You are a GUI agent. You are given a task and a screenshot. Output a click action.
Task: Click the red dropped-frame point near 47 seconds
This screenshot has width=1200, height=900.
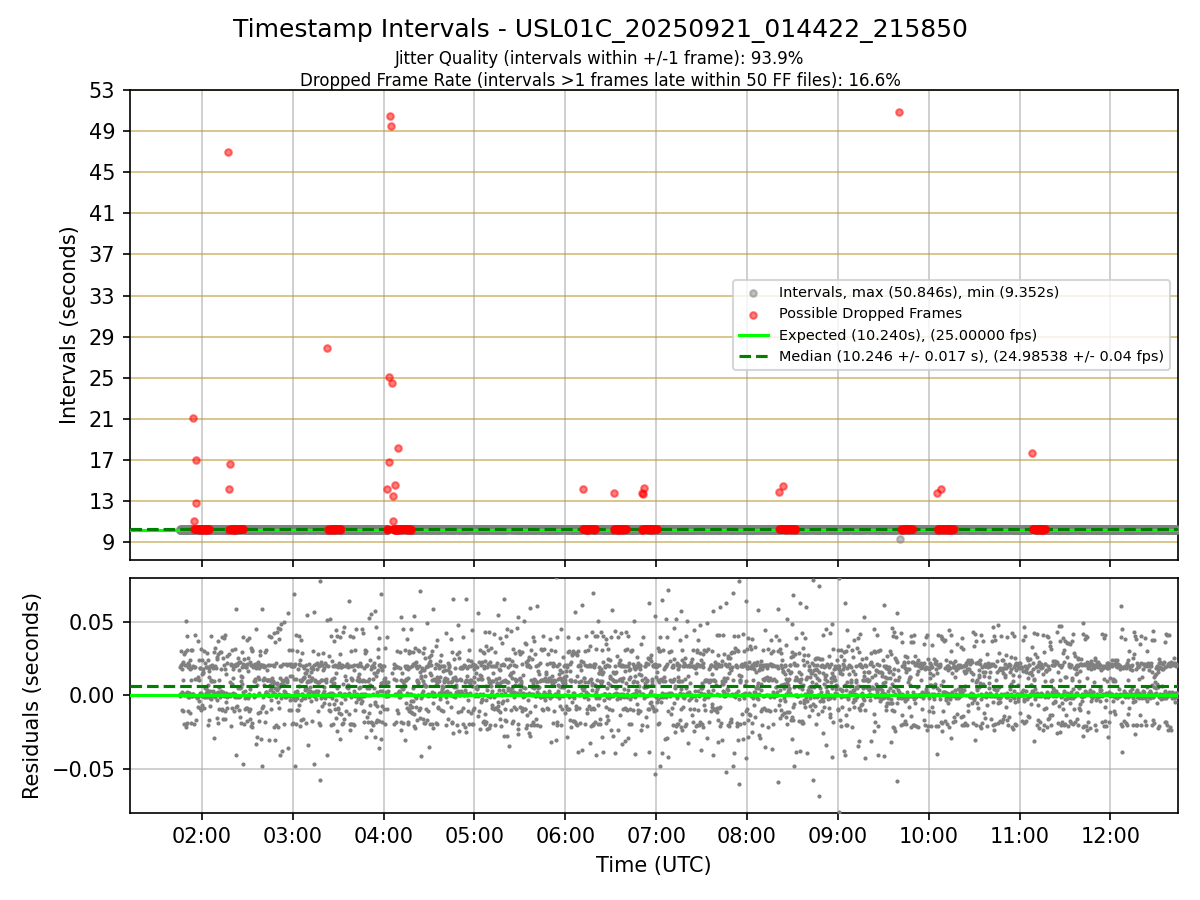click(228, 152)
